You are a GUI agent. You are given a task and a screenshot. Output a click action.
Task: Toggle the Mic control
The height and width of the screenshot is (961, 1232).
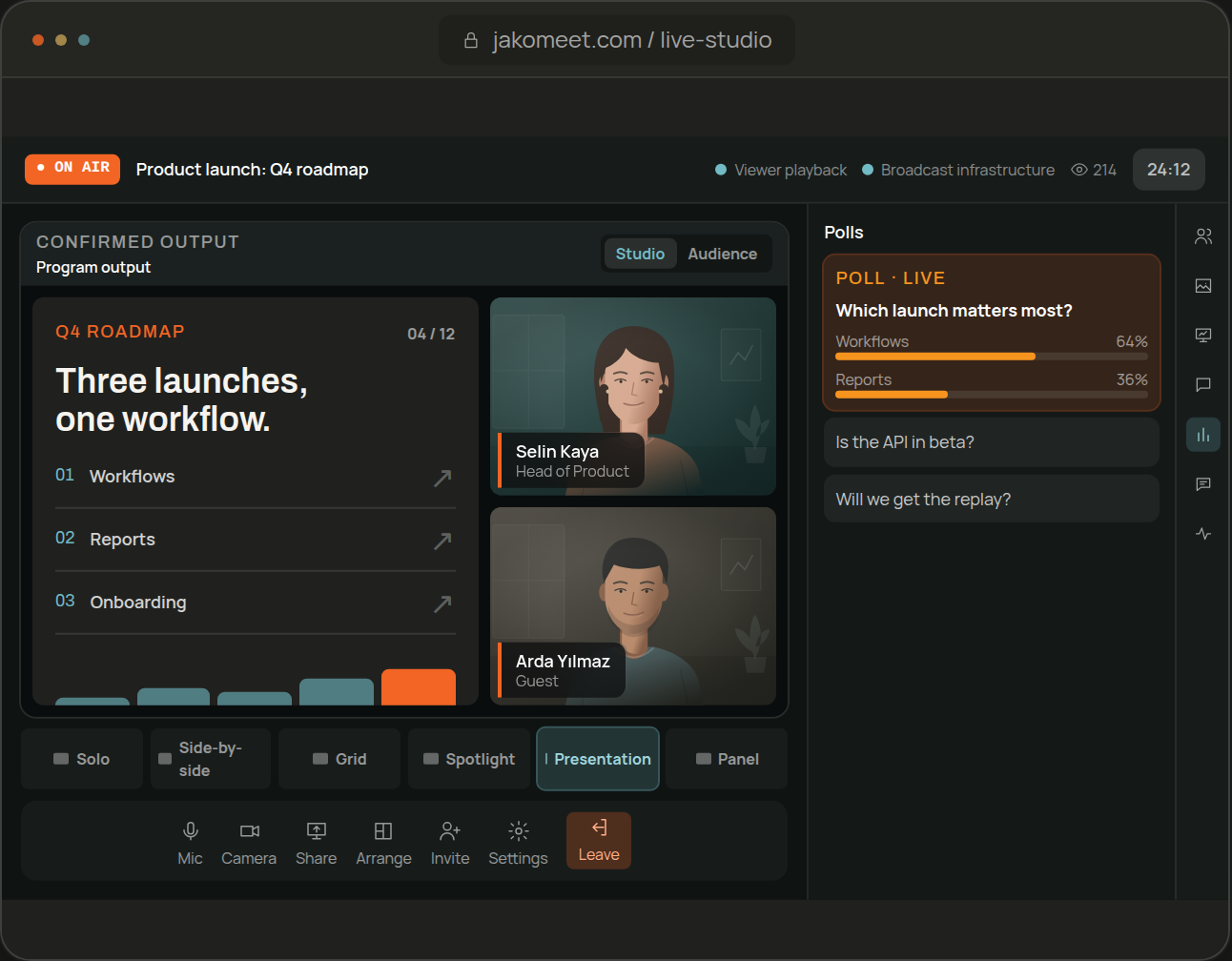pyautogui.click(x=190, y=843)
